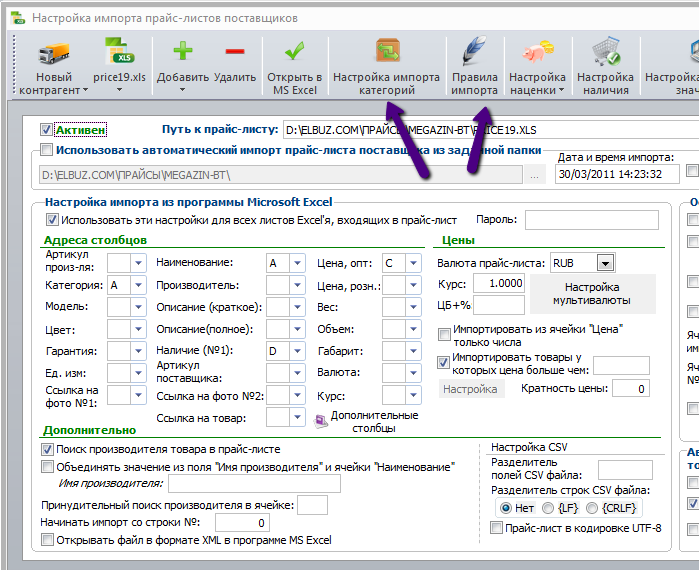This screenshot has width=699, height=570.
Task: Toggle Поиск производителя товара в прайс-листе
Action: click(47, 449)
